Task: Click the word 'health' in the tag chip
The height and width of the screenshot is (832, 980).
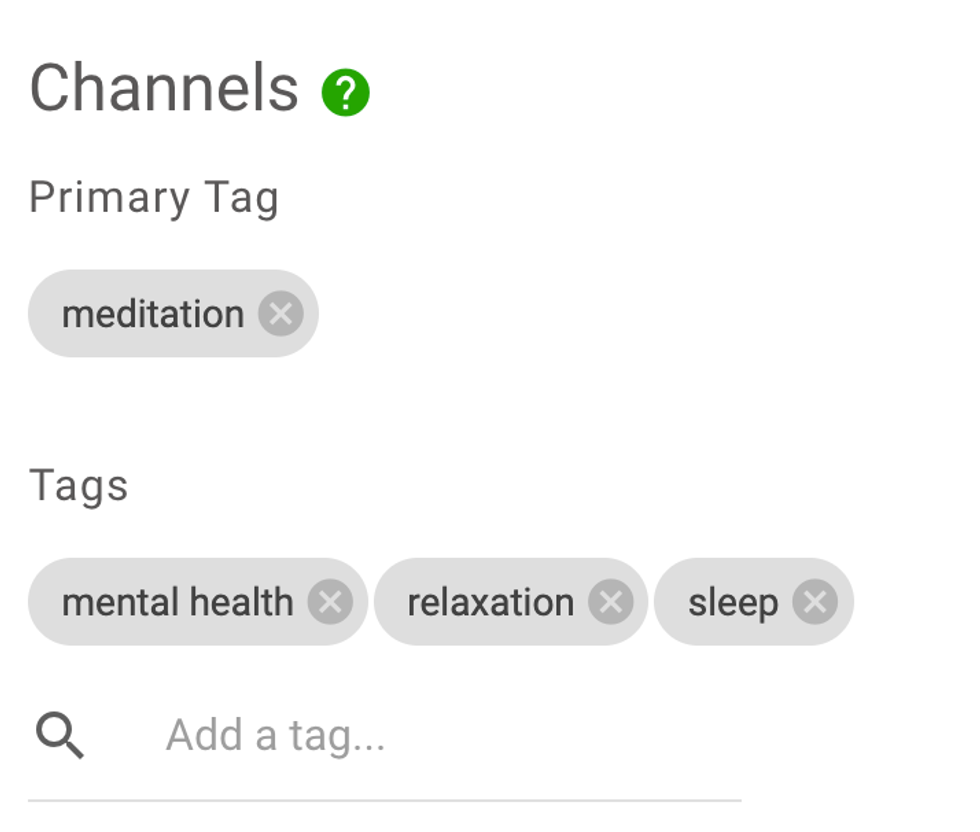Action: tap(241, 602)
